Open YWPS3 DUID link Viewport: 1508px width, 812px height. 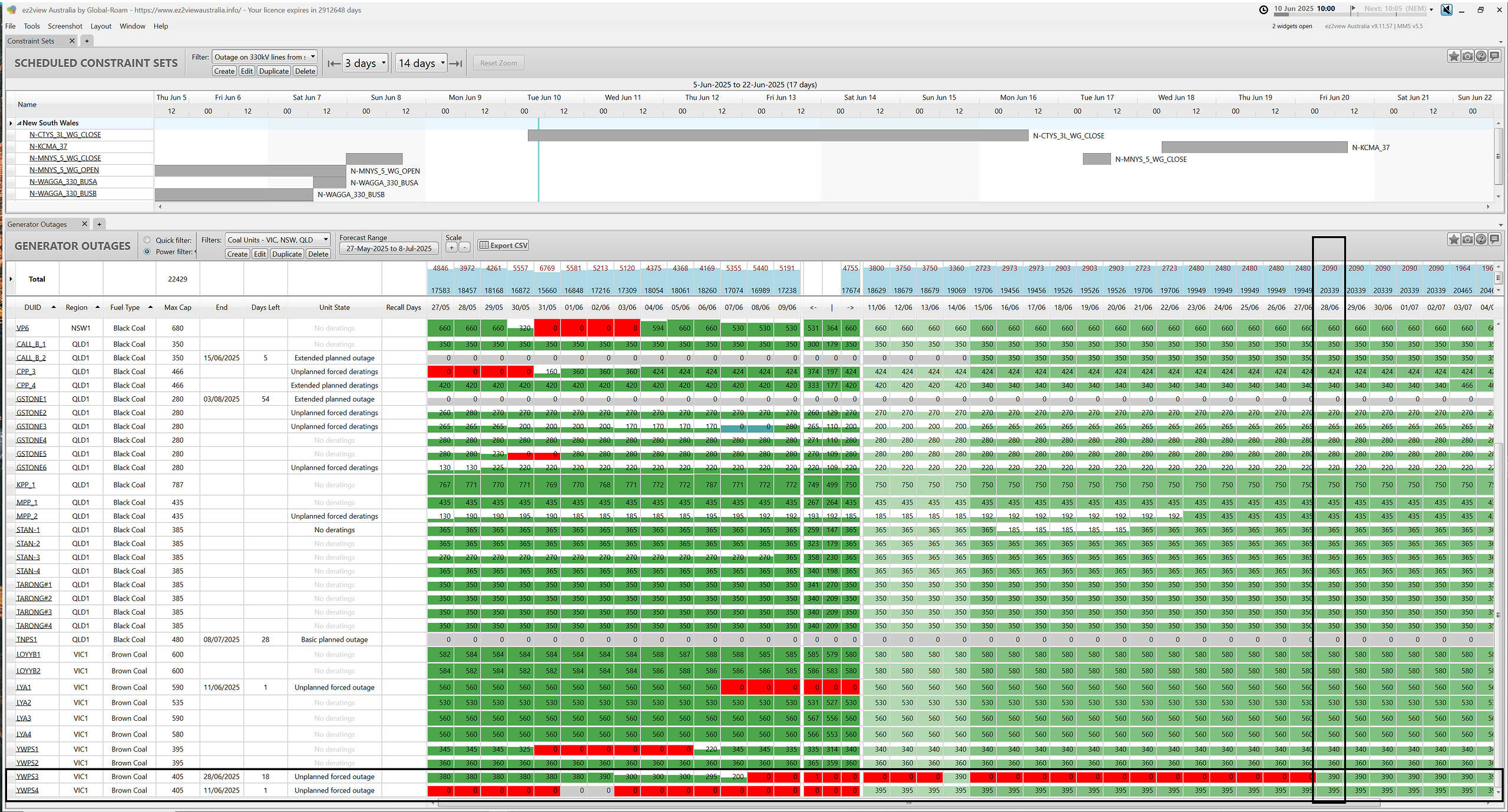click(x=27, y=777)
